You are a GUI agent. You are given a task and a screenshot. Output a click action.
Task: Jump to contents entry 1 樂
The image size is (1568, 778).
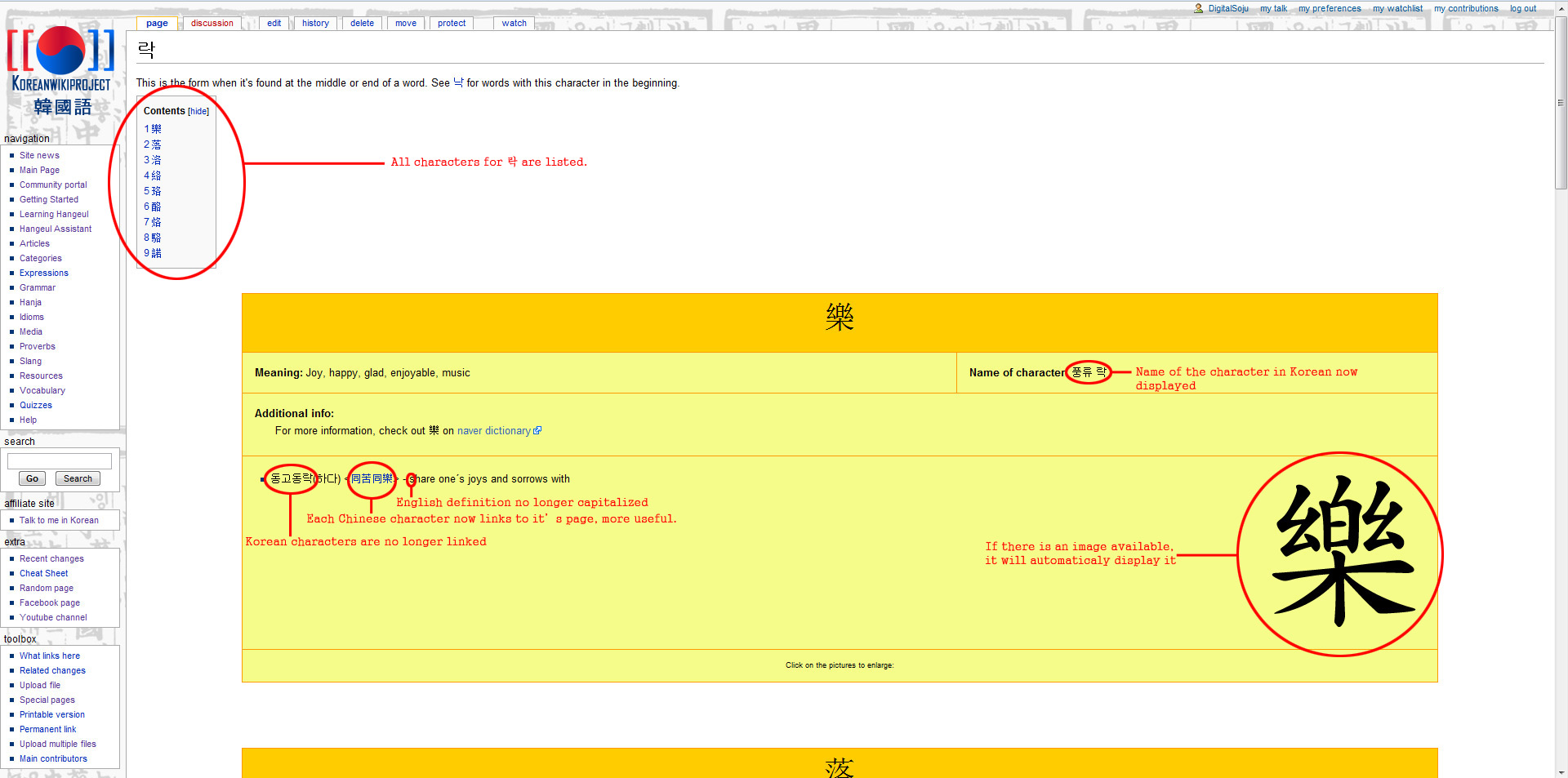point(153,129)
